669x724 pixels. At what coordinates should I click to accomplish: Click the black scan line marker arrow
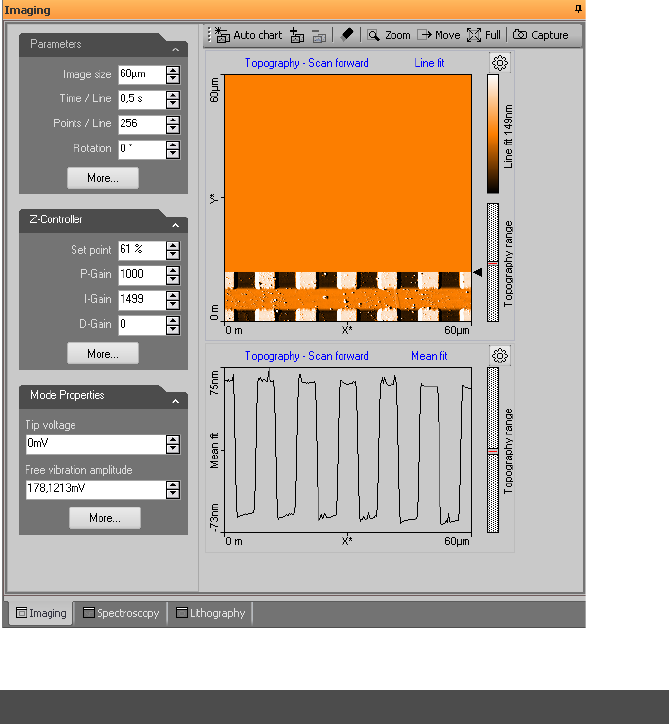tap(478, 272)
